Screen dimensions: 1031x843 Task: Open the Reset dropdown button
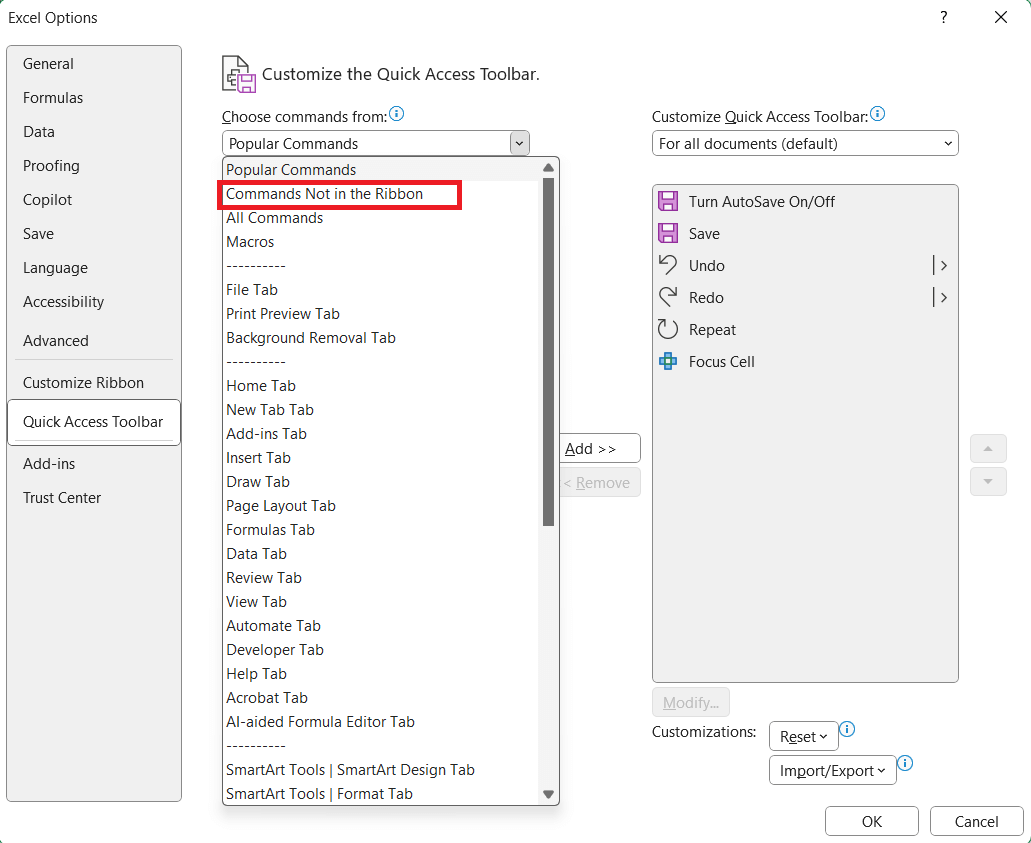803,736
